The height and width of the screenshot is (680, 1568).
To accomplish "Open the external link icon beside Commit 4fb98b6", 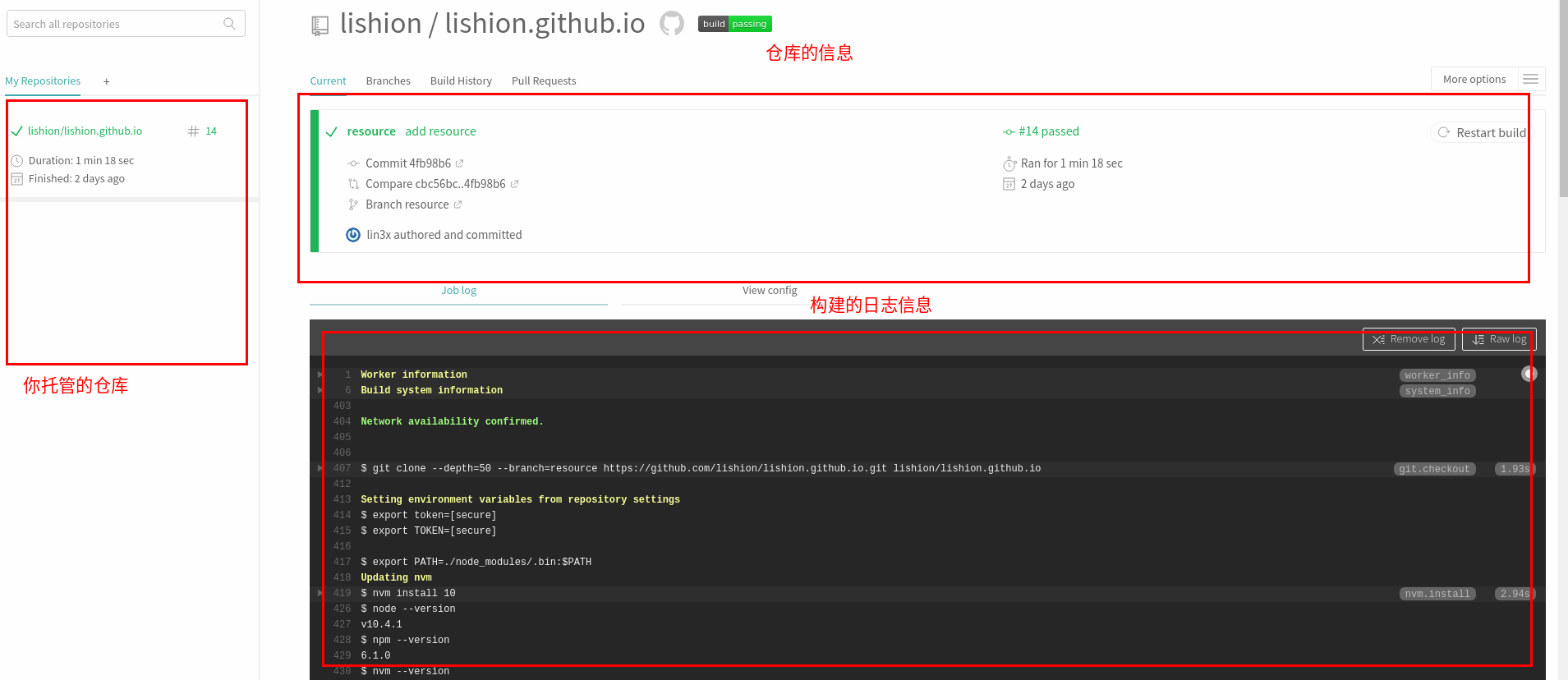I will (460, 163).
